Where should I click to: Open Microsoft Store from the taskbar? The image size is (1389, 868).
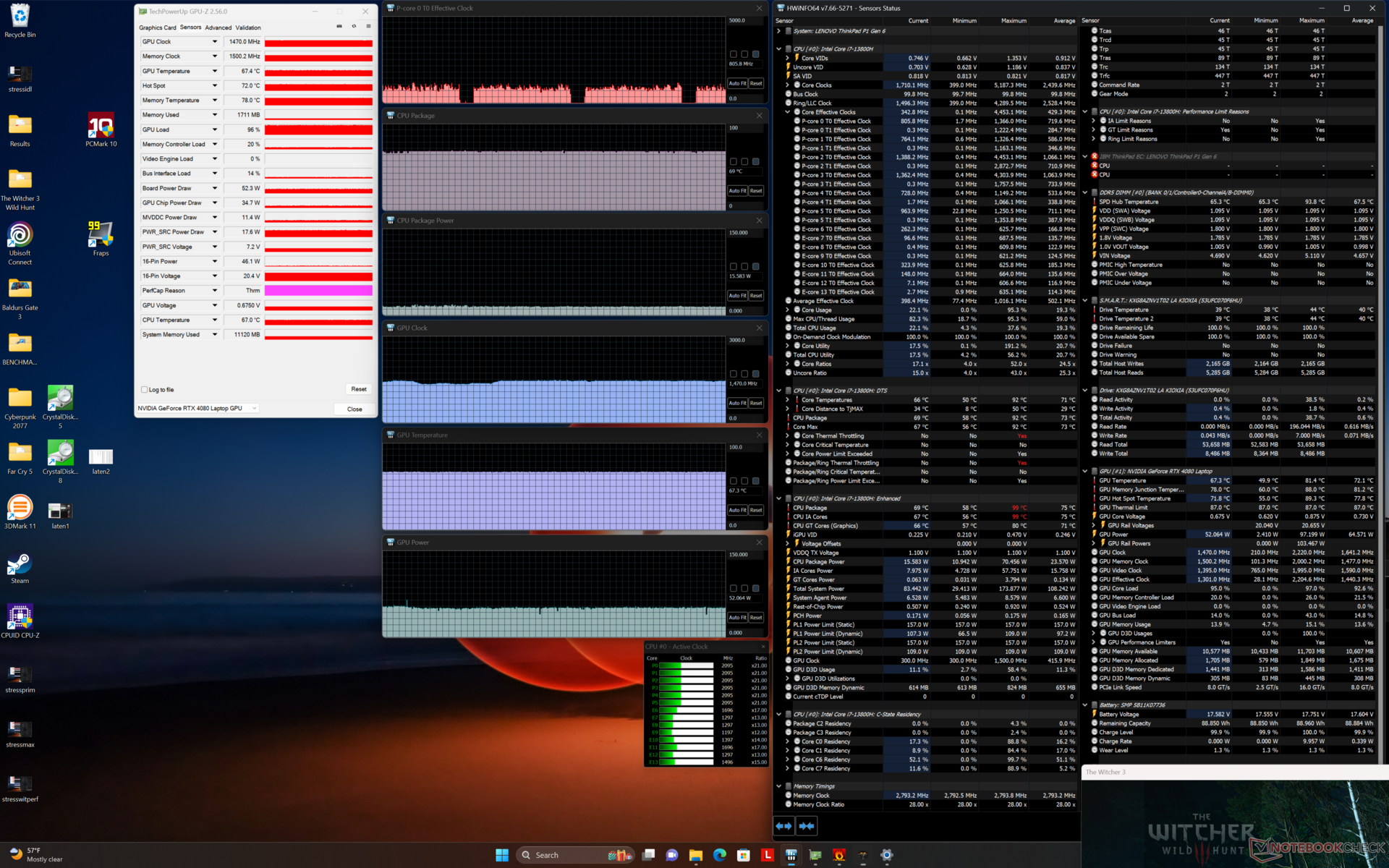(x=744, y=855)
